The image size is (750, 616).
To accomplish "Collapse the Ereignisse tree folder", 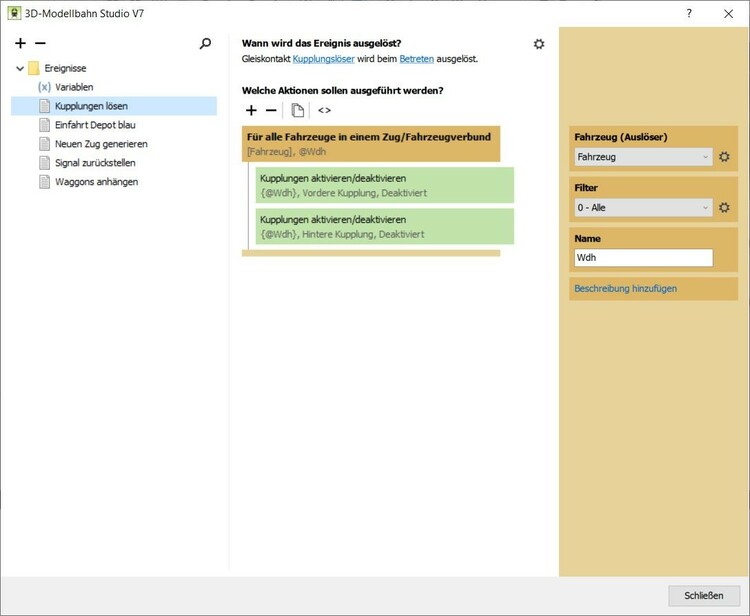I will [20, 69].
